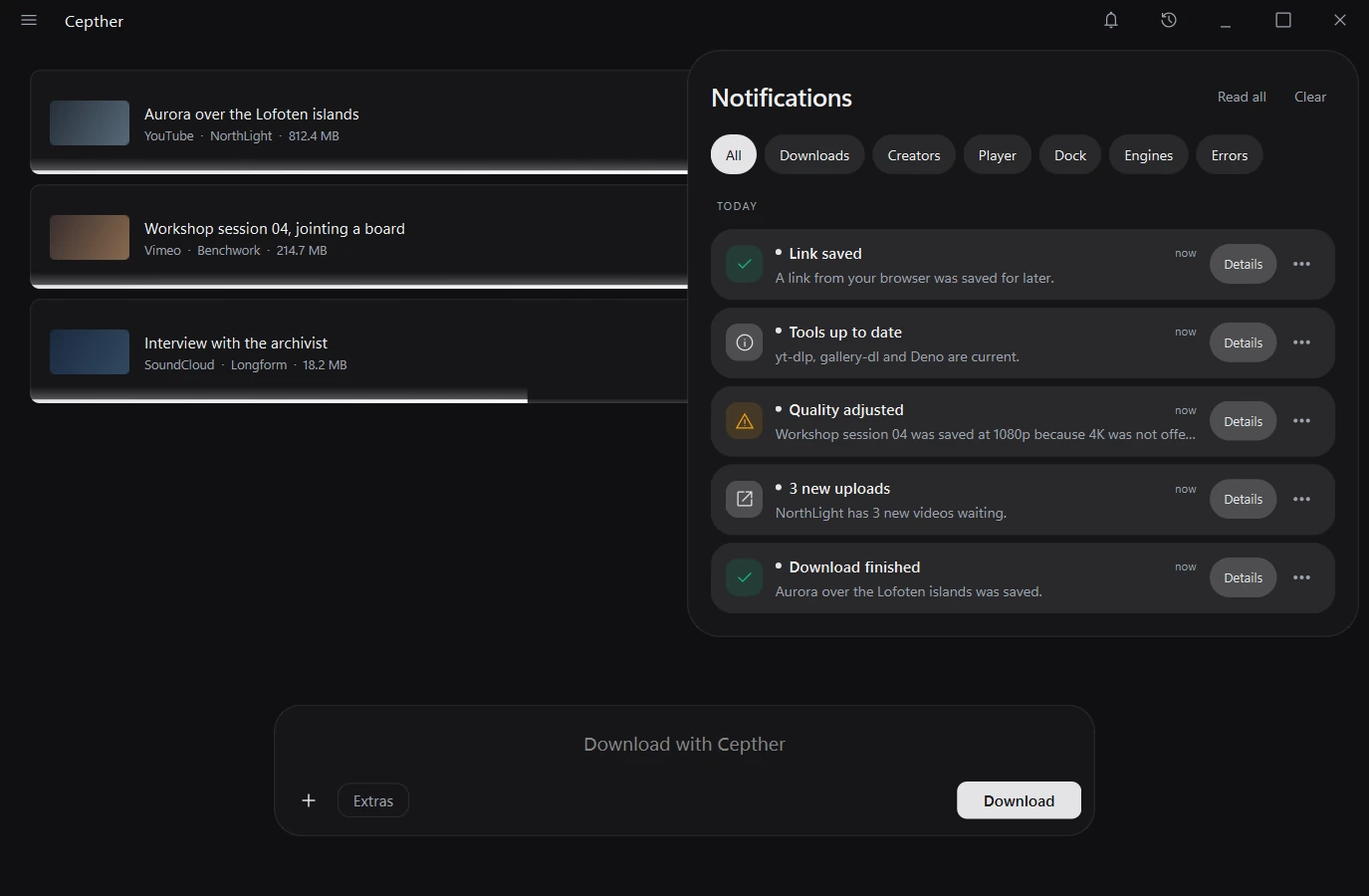Open the hamburger menu
Viewport: 1369px width, 896px height.
(29, 20)
